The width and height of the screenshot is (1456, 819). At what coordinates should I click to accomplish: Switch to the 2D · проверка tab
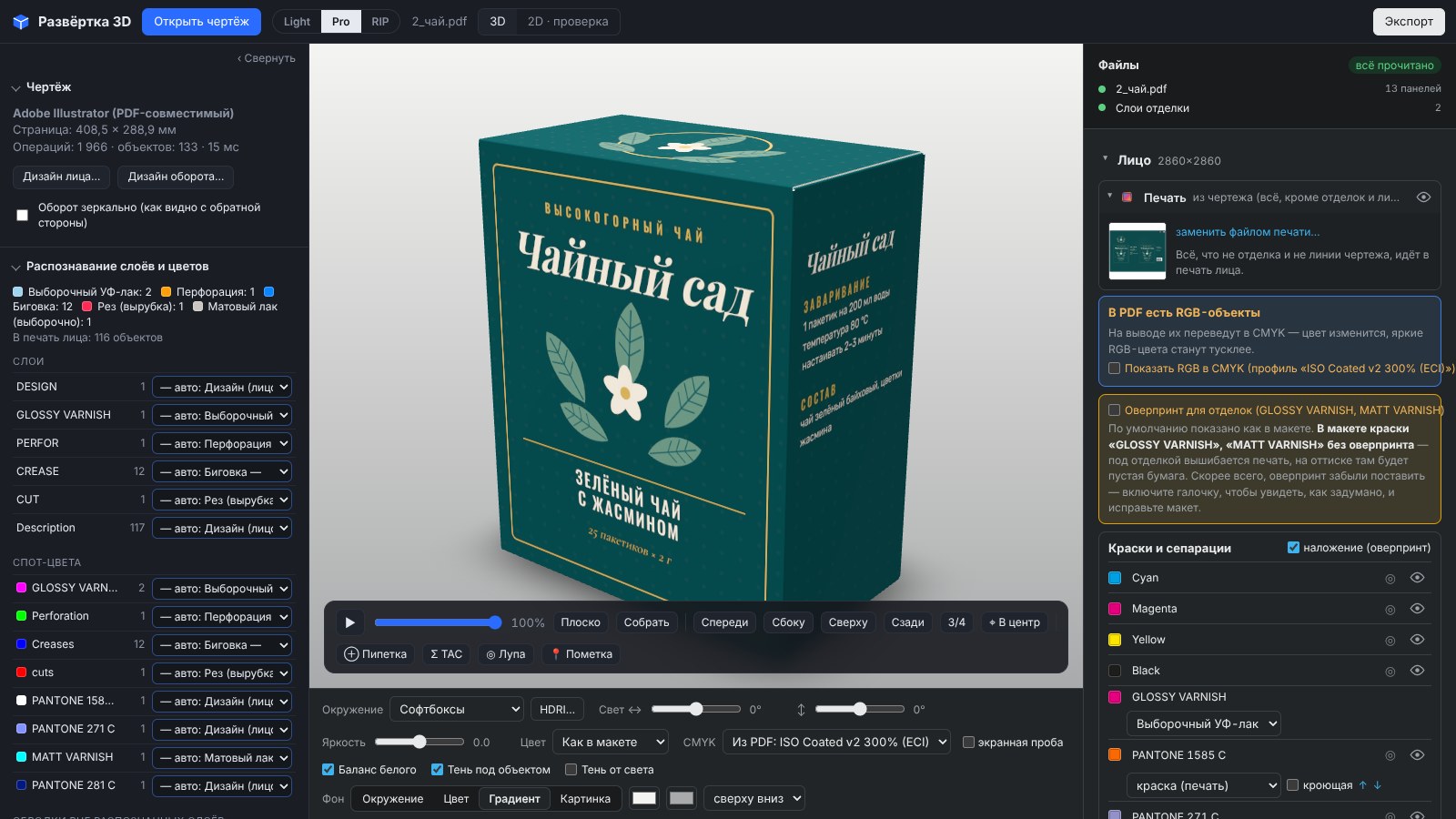click(568, 22)
